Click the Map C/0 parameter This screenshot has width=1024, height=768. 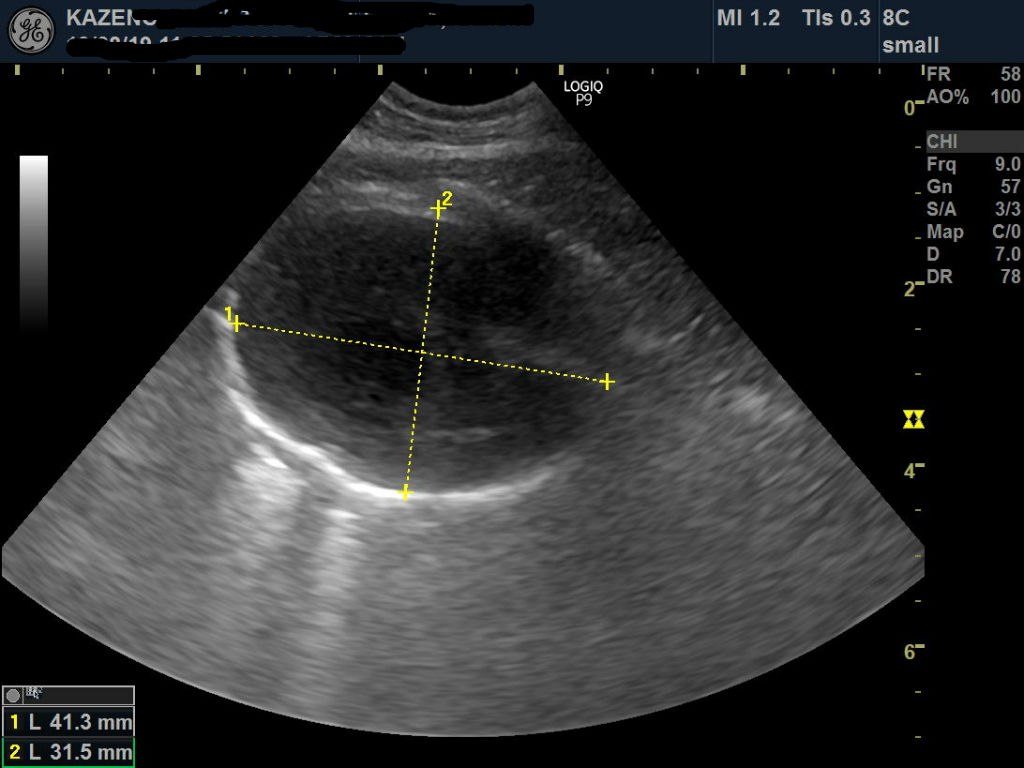coord(973,232)
